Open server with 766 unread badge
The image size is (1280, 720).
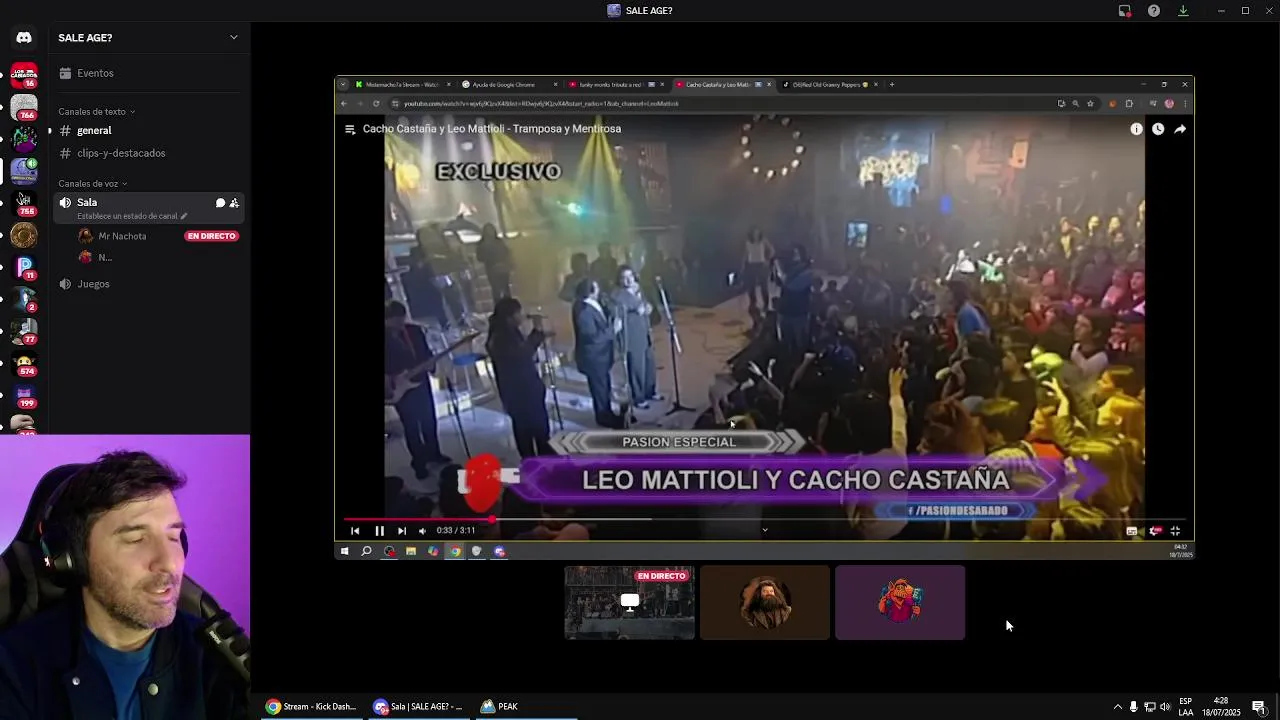pyautogui.click(x=24, y=107)
